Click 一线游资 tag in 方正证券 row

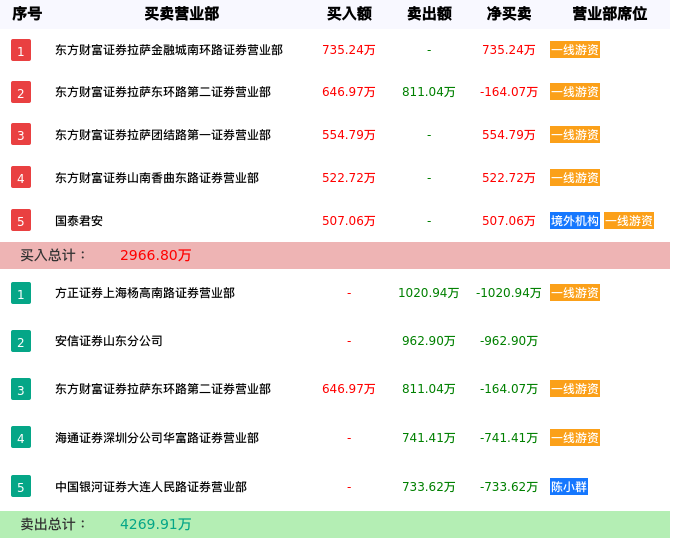click(x=575, y=293)
